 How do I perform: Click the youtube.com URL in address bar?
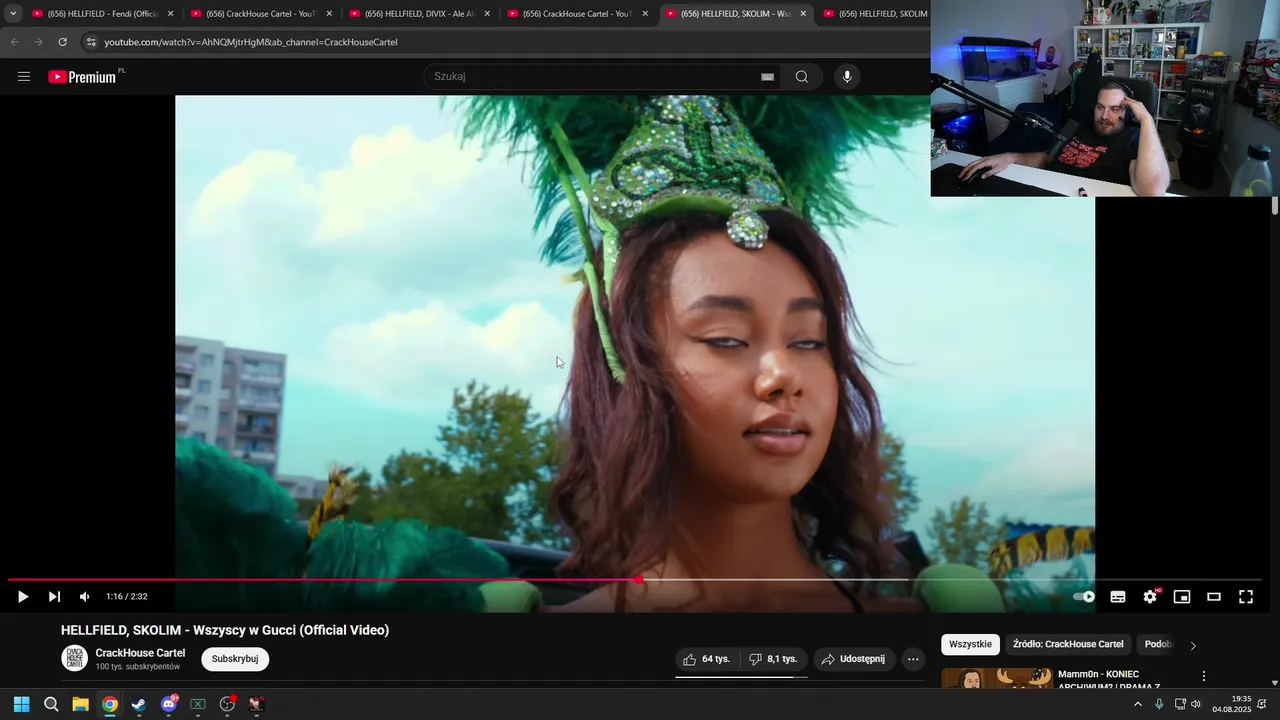pos(251,42)
